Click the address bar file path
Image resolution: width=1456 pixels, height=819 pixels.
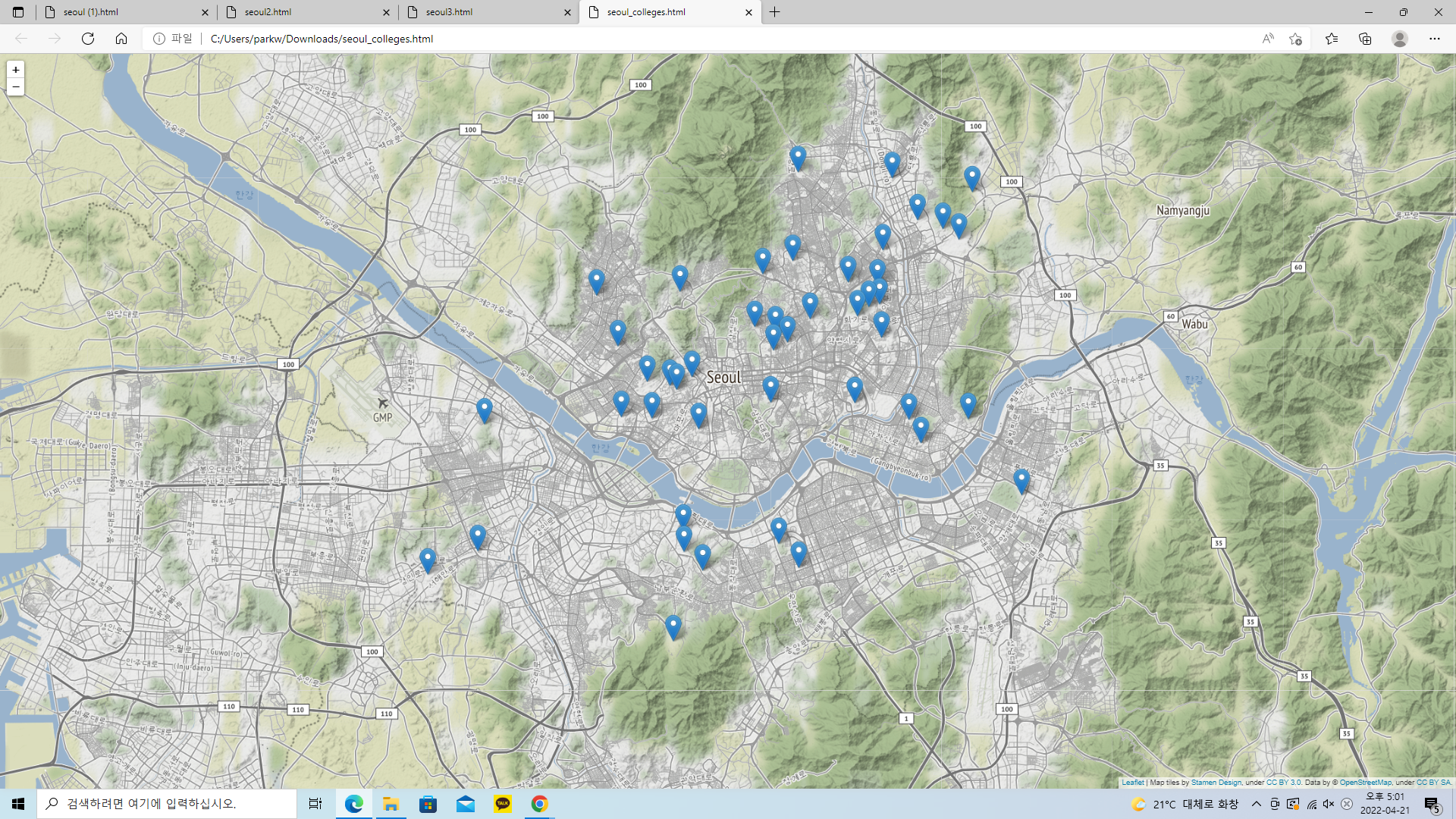322,39
